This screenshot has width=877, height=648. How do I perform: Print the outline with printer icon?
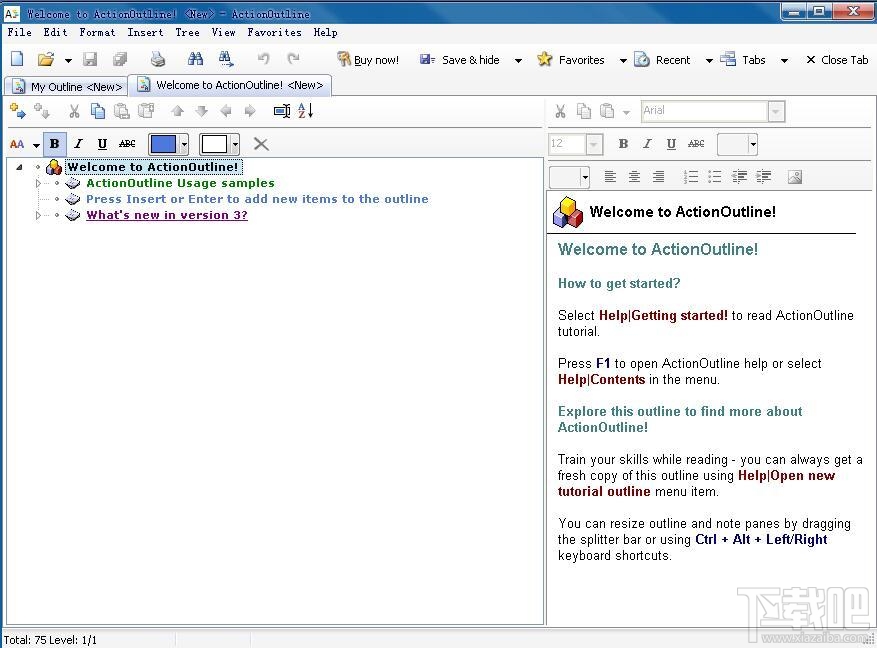tap(158, 59)
